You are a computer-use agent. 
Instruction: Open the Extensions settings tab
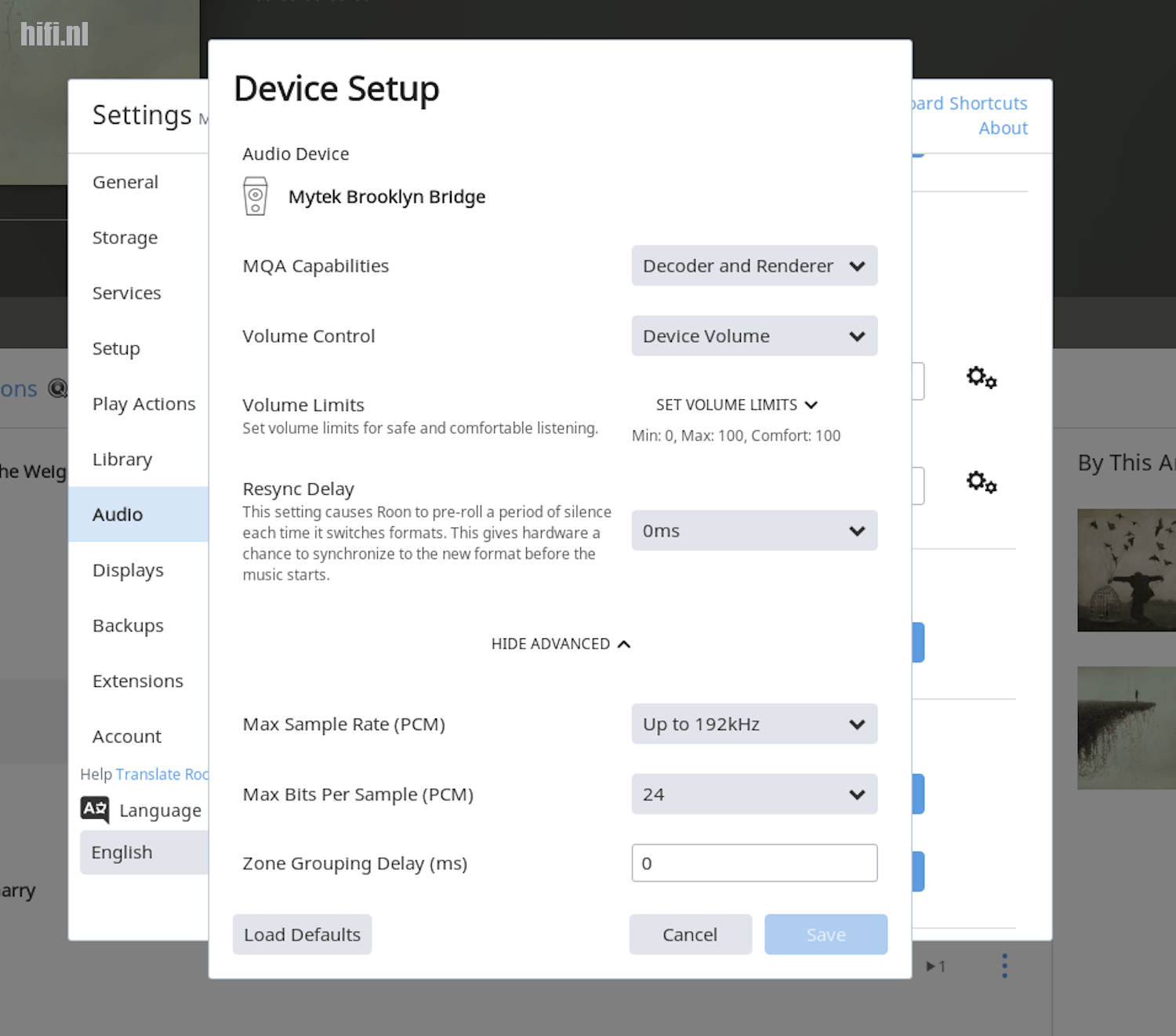tap(139, 682)
